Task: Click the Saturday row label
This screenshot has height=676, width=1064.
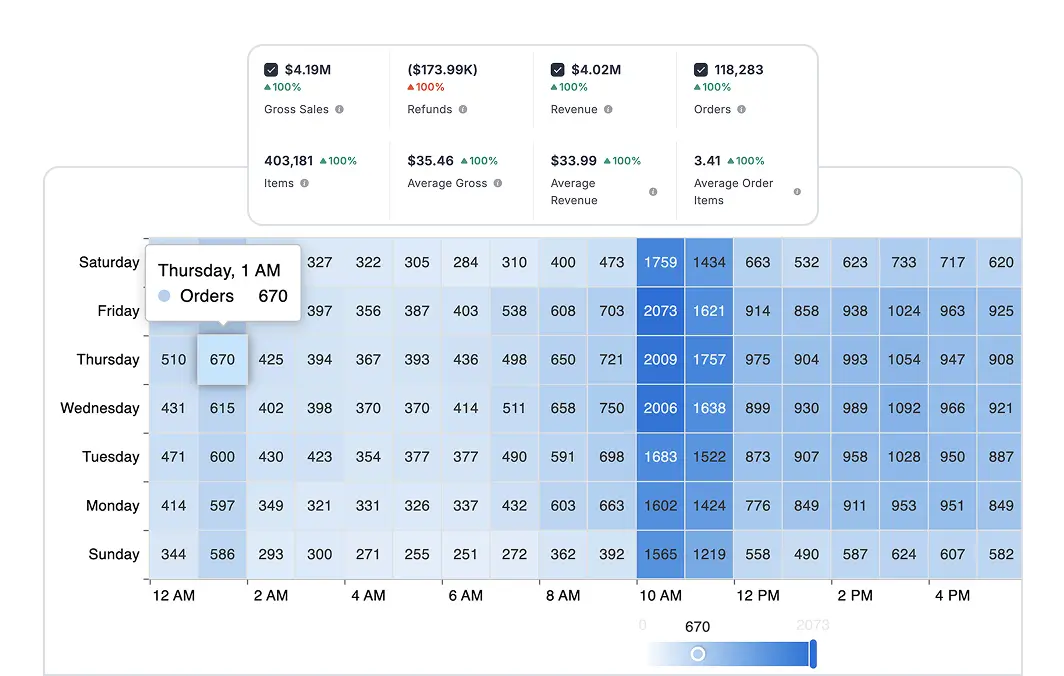Action: click(107, 262)
